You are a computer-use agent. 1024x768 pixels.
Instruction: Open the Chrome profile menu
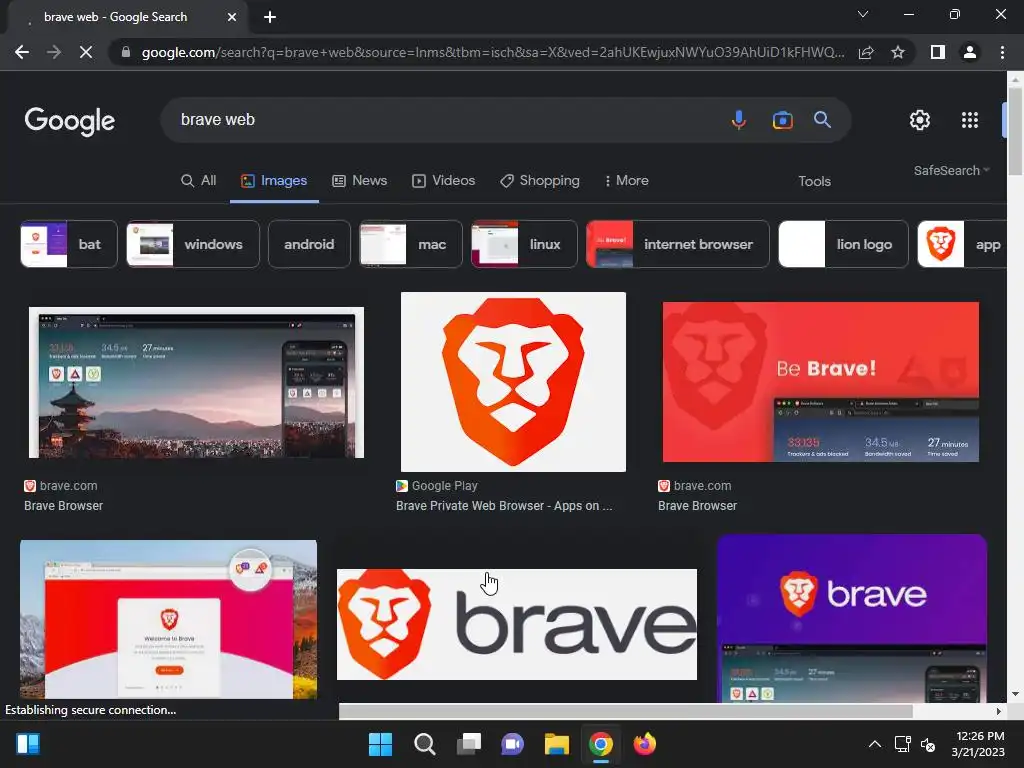(970, 52)
